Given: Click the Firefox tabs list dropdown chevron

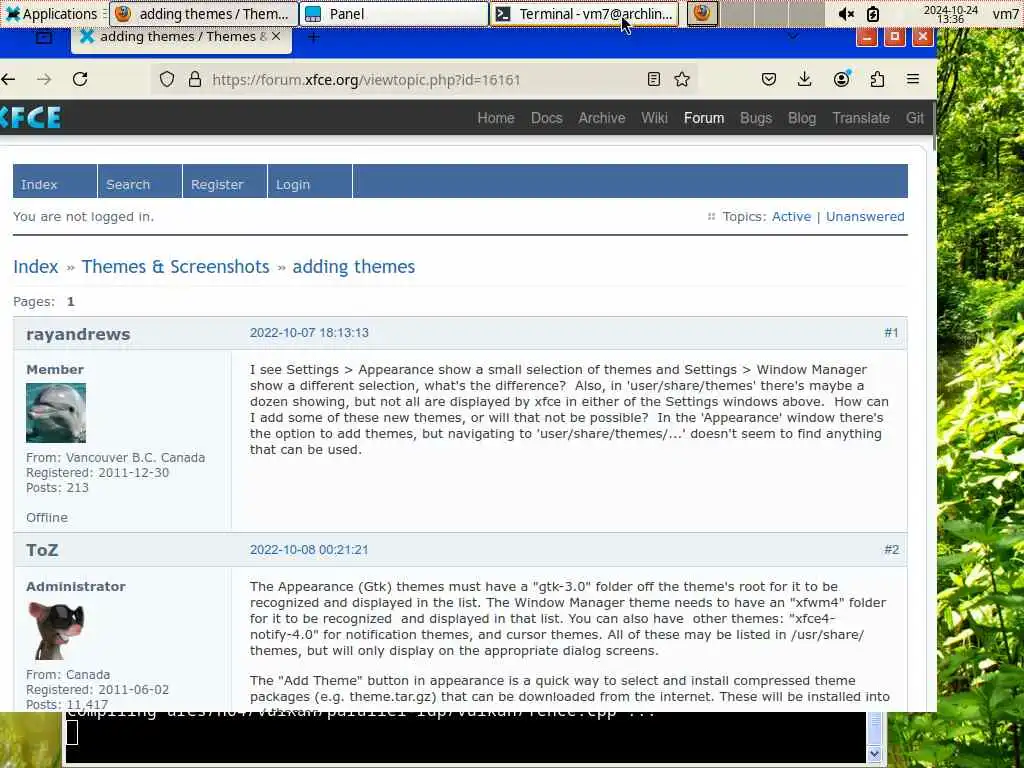Looking at the screenshot, I should [793, 37].
